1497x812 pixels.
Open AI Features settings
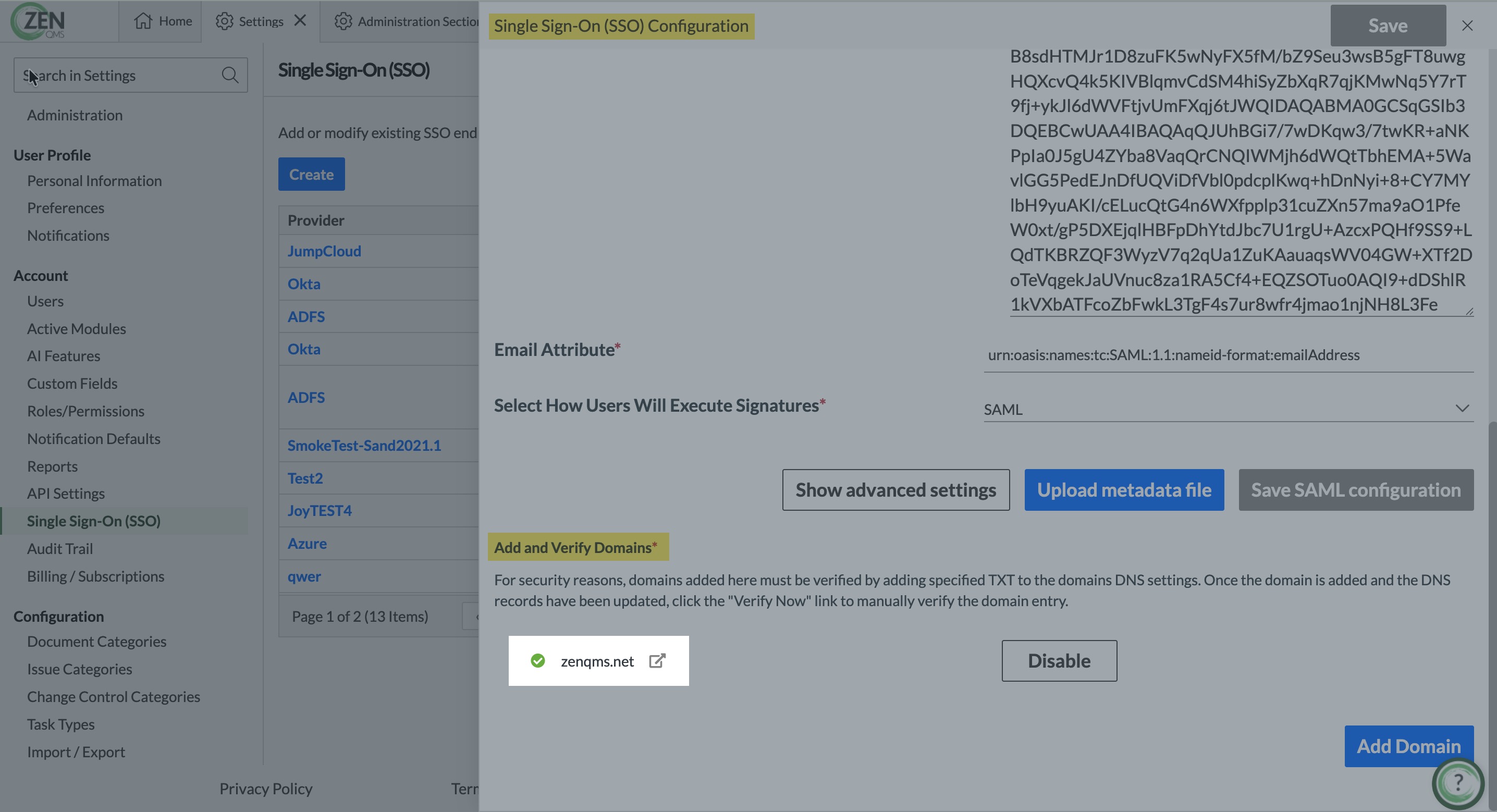coord(64,356)
